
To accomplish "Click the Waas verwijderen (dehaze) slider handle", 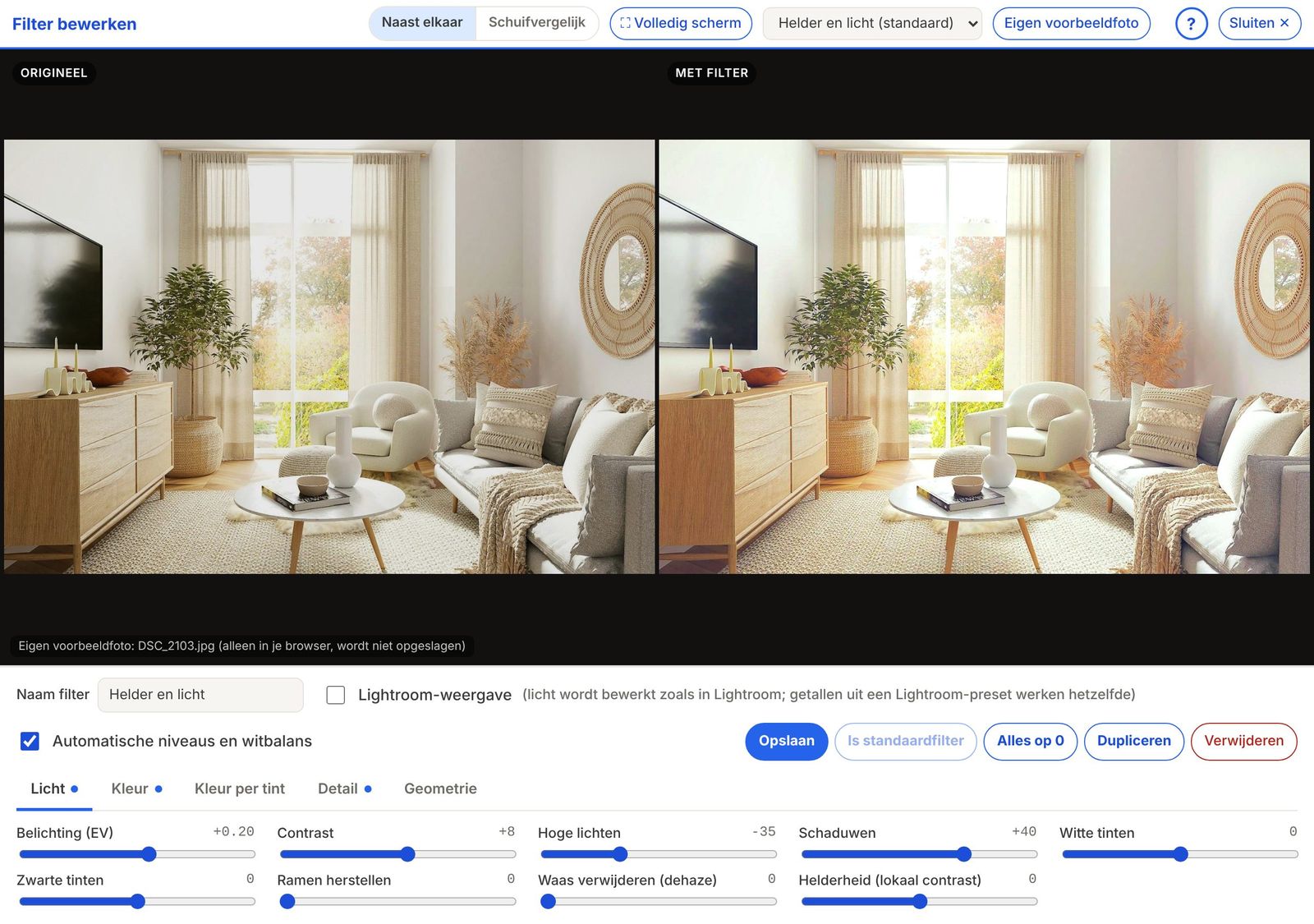I will click(x=548, y=902).
